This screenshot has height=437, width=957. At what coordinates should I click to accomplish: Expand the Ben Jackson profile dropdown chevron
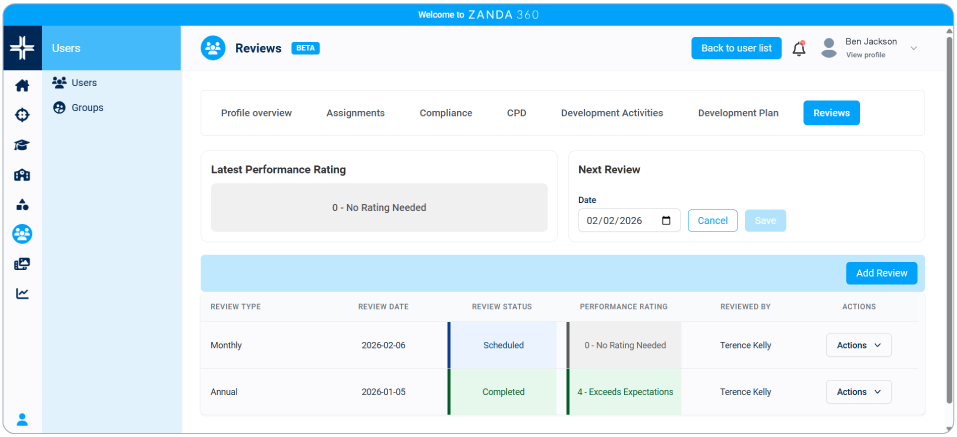913,49
